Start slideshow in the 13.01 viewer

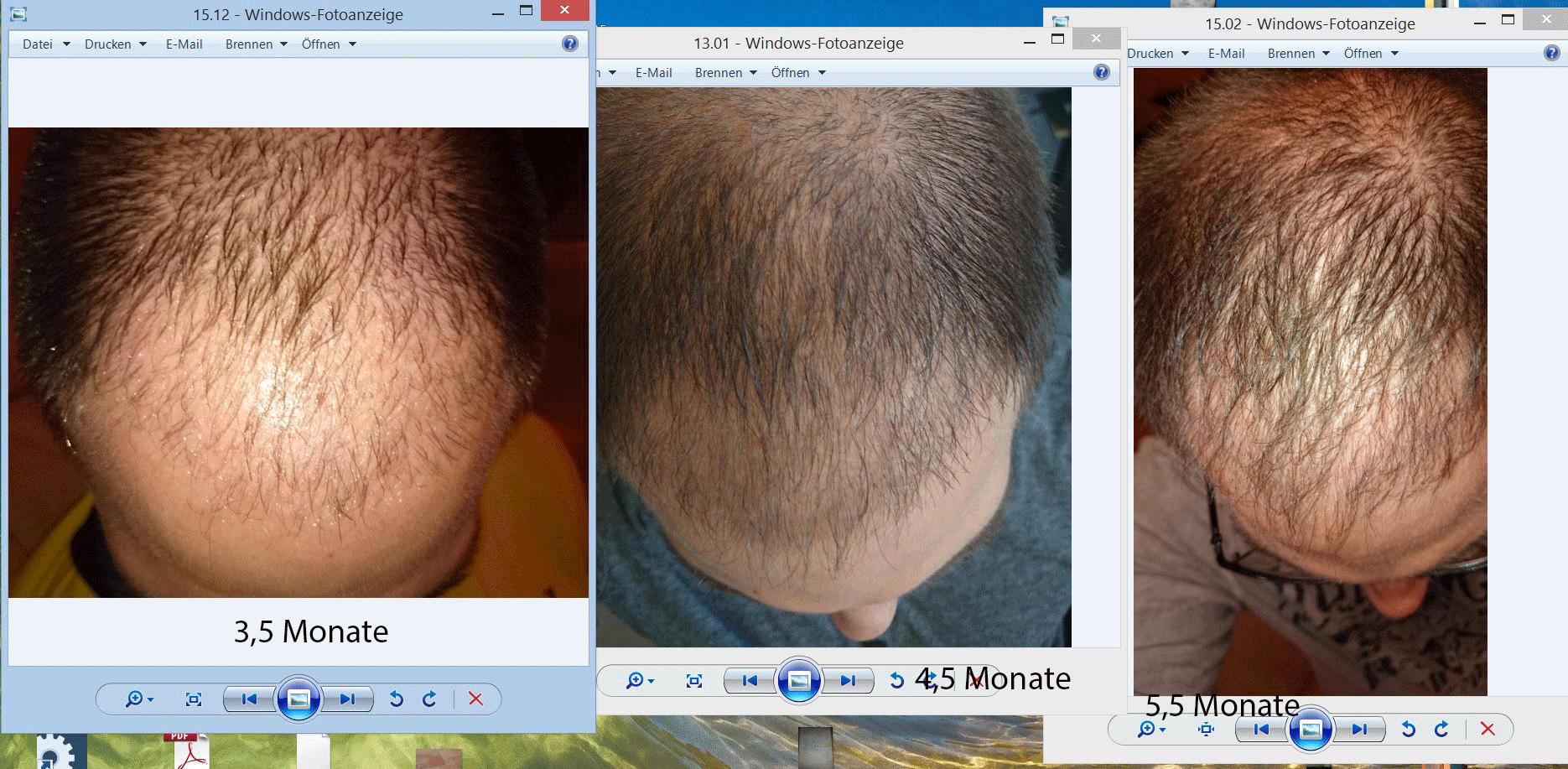coord(799,680)
